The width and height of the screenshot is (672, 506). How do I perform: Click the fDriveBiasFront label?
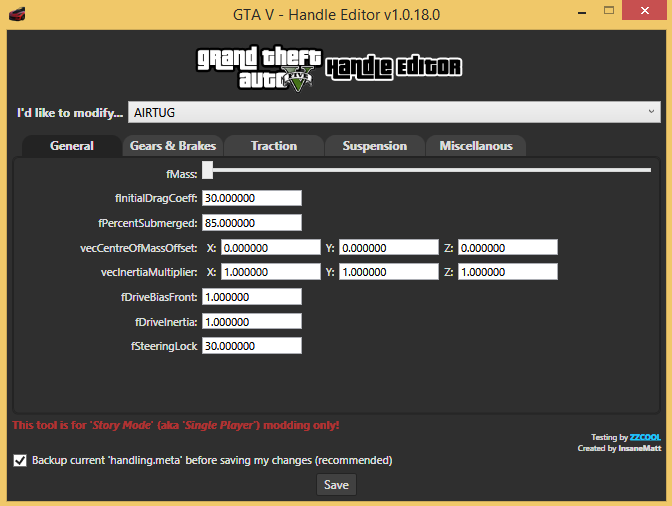[x=159, y=297]
